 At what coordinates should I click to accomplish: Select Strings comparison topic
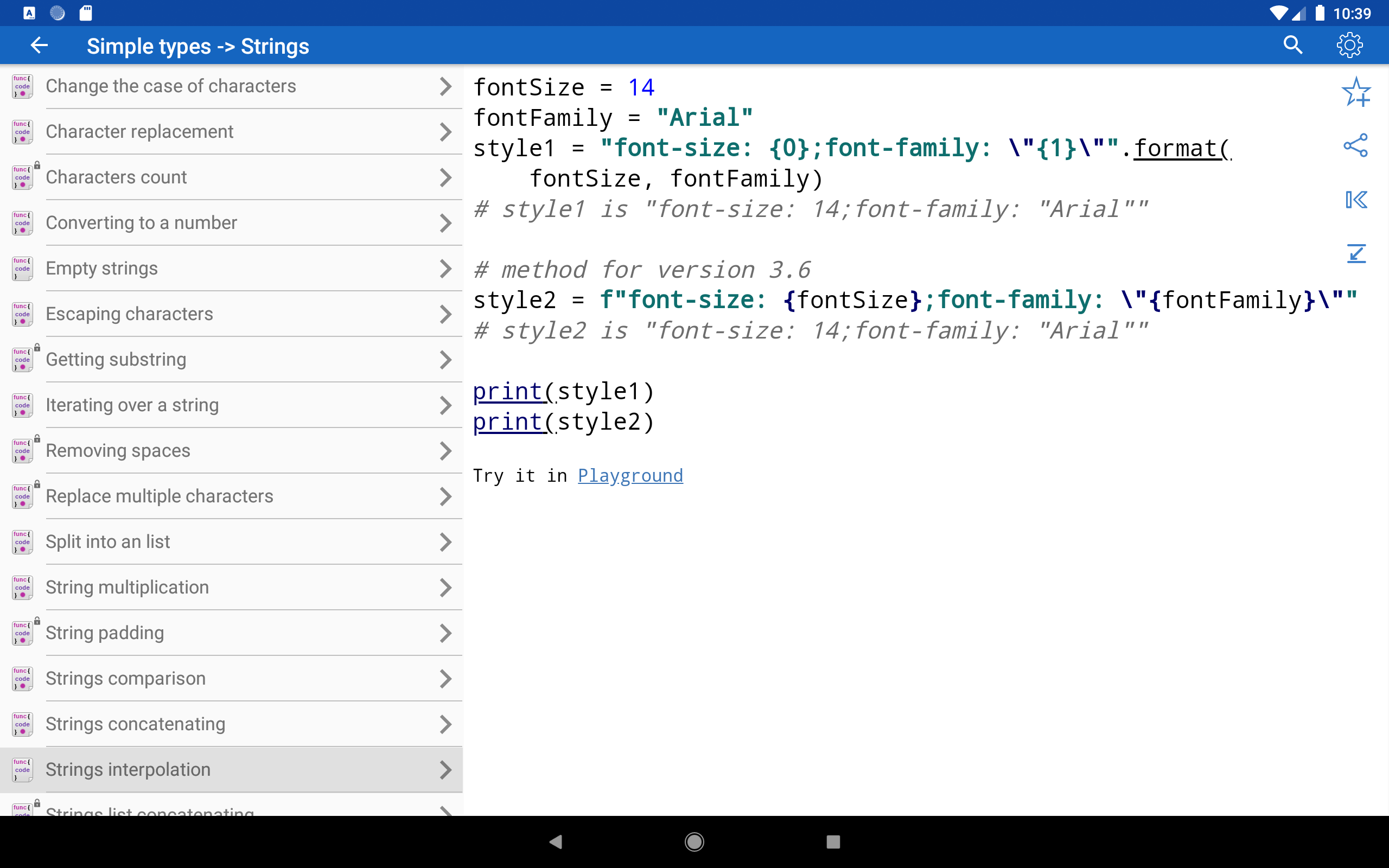231,679
